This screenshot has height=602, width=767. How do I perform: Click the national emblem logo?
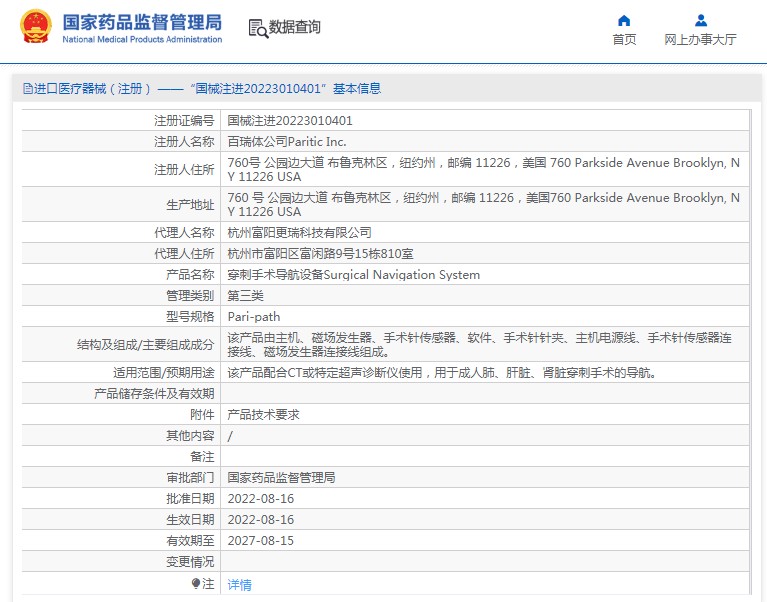35,26
